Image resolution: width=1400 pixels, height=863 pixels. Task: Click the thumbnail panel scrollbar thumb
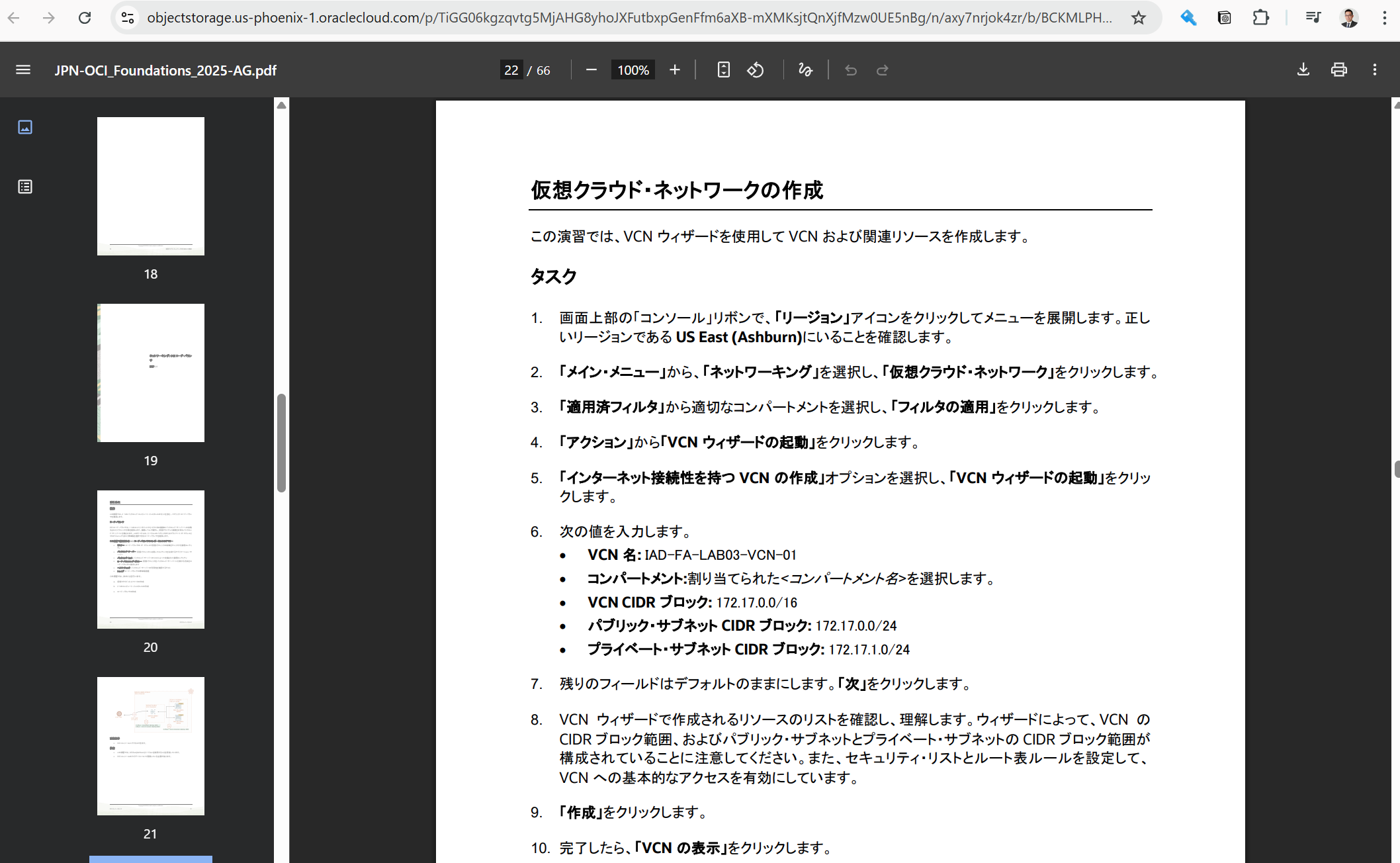(281, 443)
